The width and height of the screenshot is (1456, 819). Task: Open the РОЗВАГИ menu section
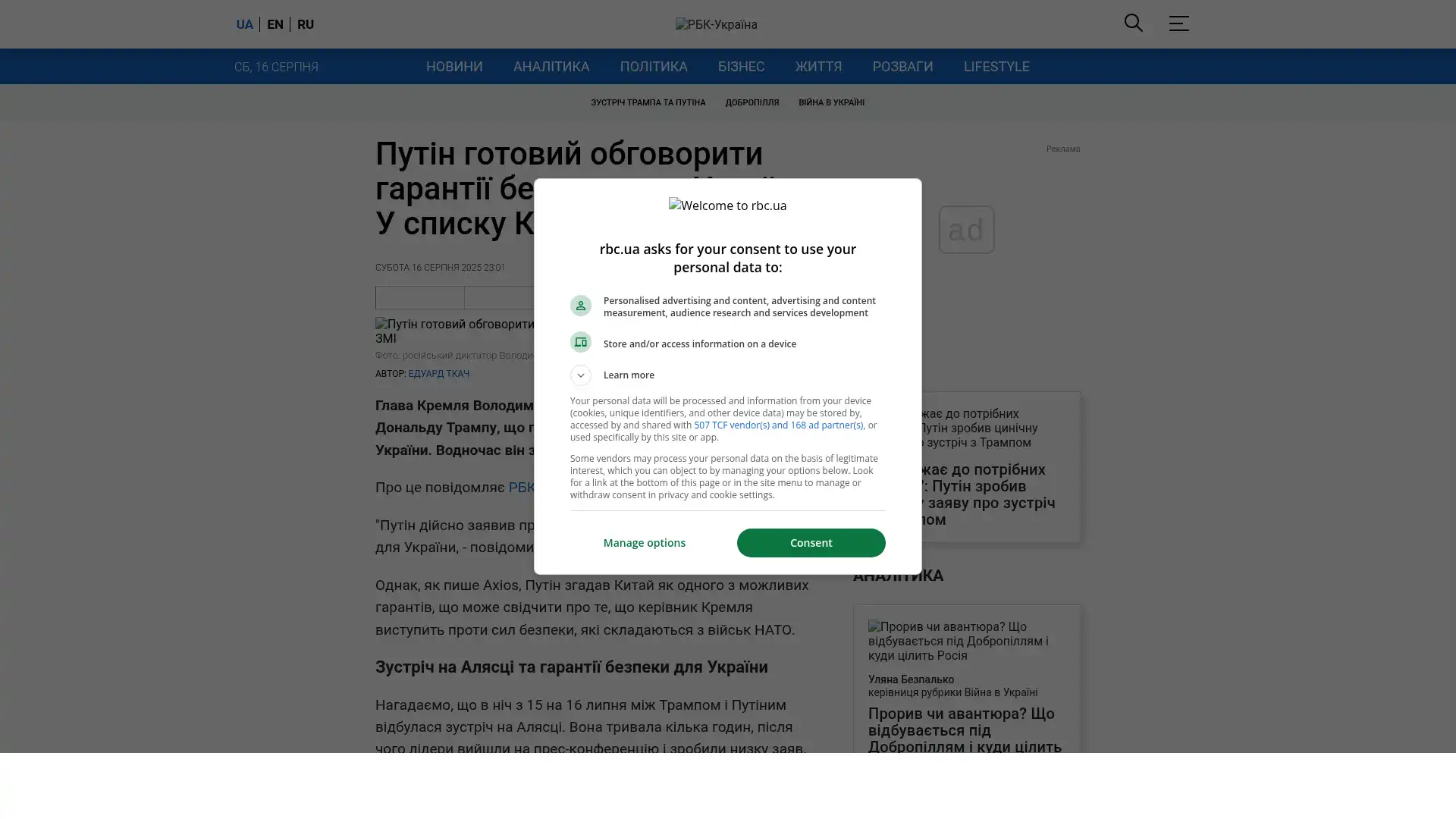(x=902, y=67)
